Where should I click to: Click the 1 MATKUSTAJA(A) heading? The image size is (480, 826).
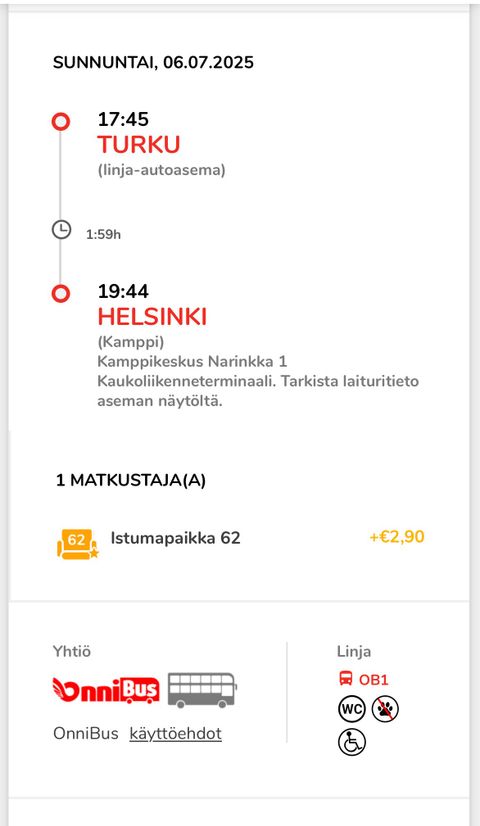tap(131, 480)
